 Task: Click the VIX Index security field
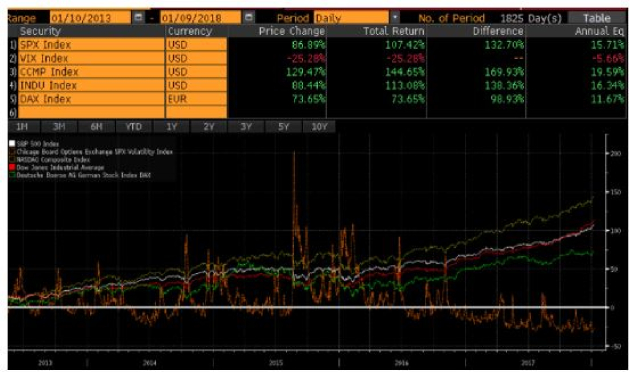pyautogui.click(x=91, y=58)
